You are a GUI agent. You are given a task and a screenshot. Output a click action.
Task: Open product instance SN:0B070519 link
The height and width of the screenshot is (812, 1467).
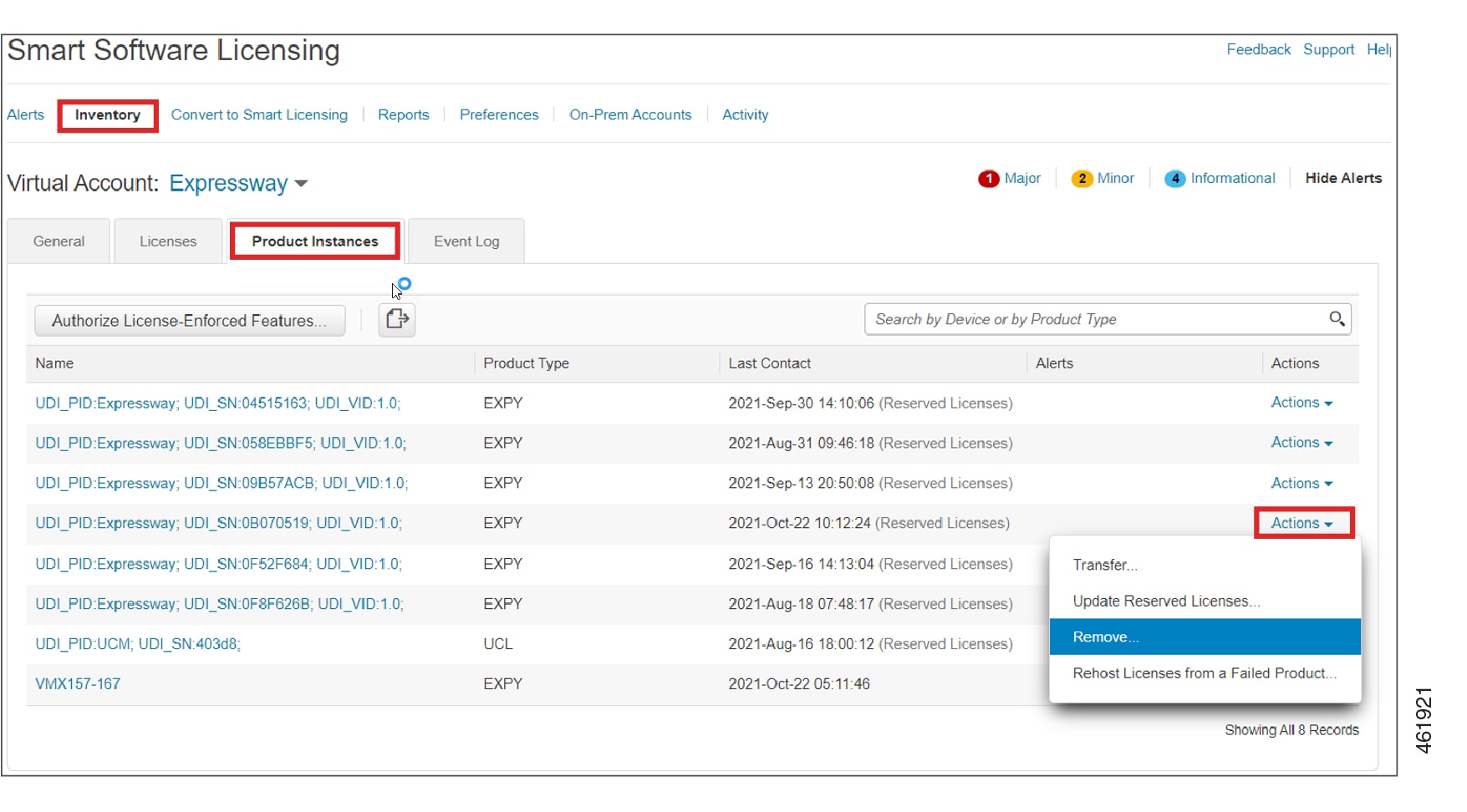(x=218, y=524)
